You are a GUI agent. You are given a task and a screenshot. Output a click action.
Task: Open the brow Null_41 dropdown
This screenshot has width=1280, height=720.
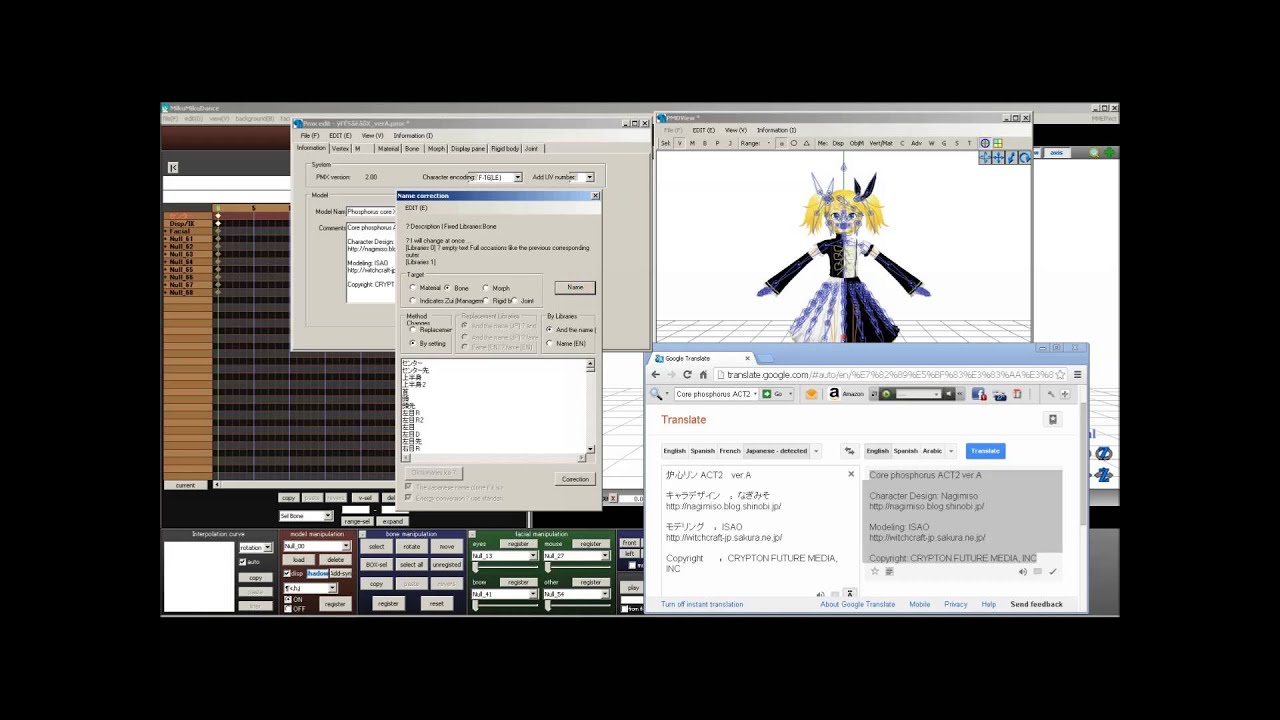click(x=533, y=594)
